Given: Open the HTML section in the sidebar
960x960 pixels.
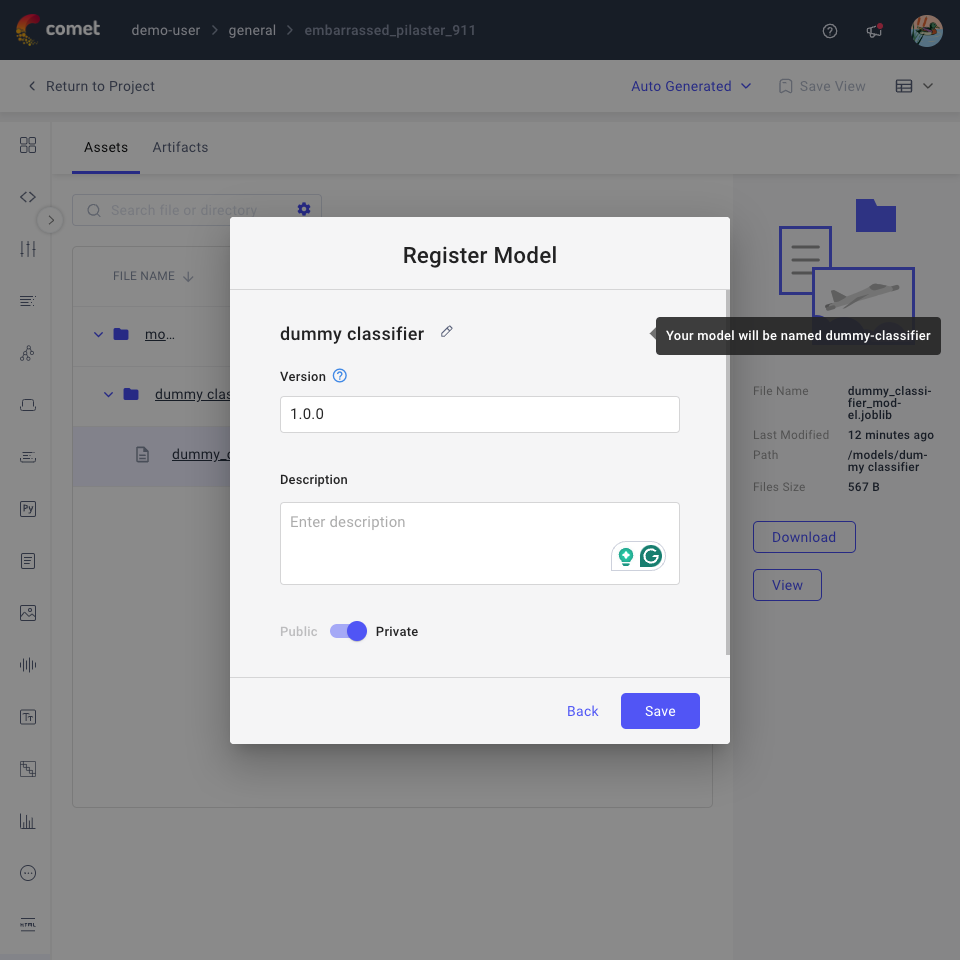Looking at the screenshot, I should tap(27, 924).
